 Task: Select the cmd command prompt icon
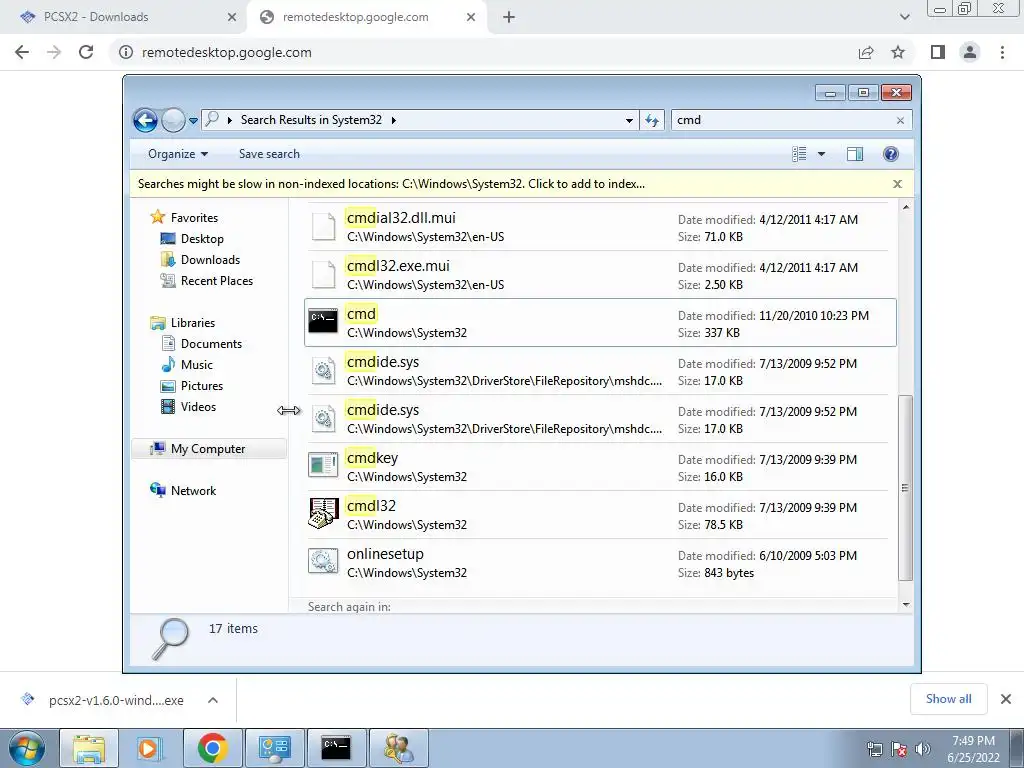point(323,321)
